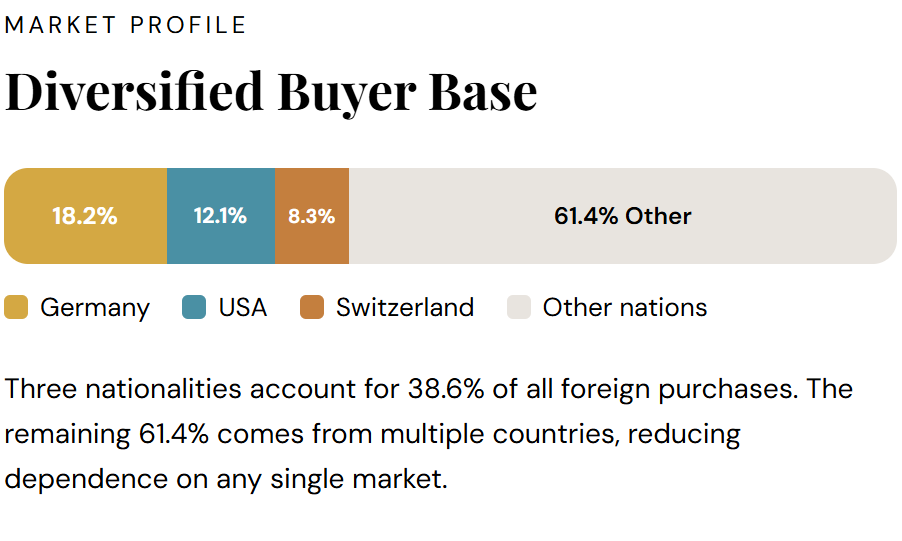The image size is (902, 541).
Task: Select the blue USA 12.1% bar segment
Action: pyautogui.click(x=220, y=216)
